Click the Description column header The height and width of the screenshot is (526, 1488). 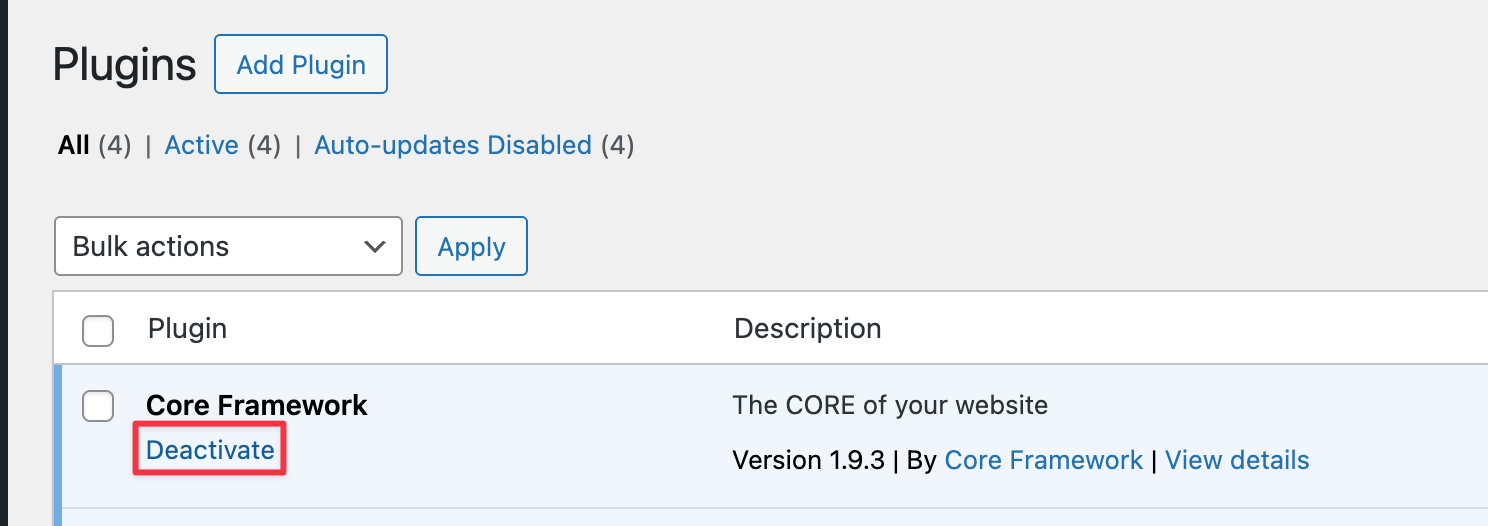pos(807,328)
